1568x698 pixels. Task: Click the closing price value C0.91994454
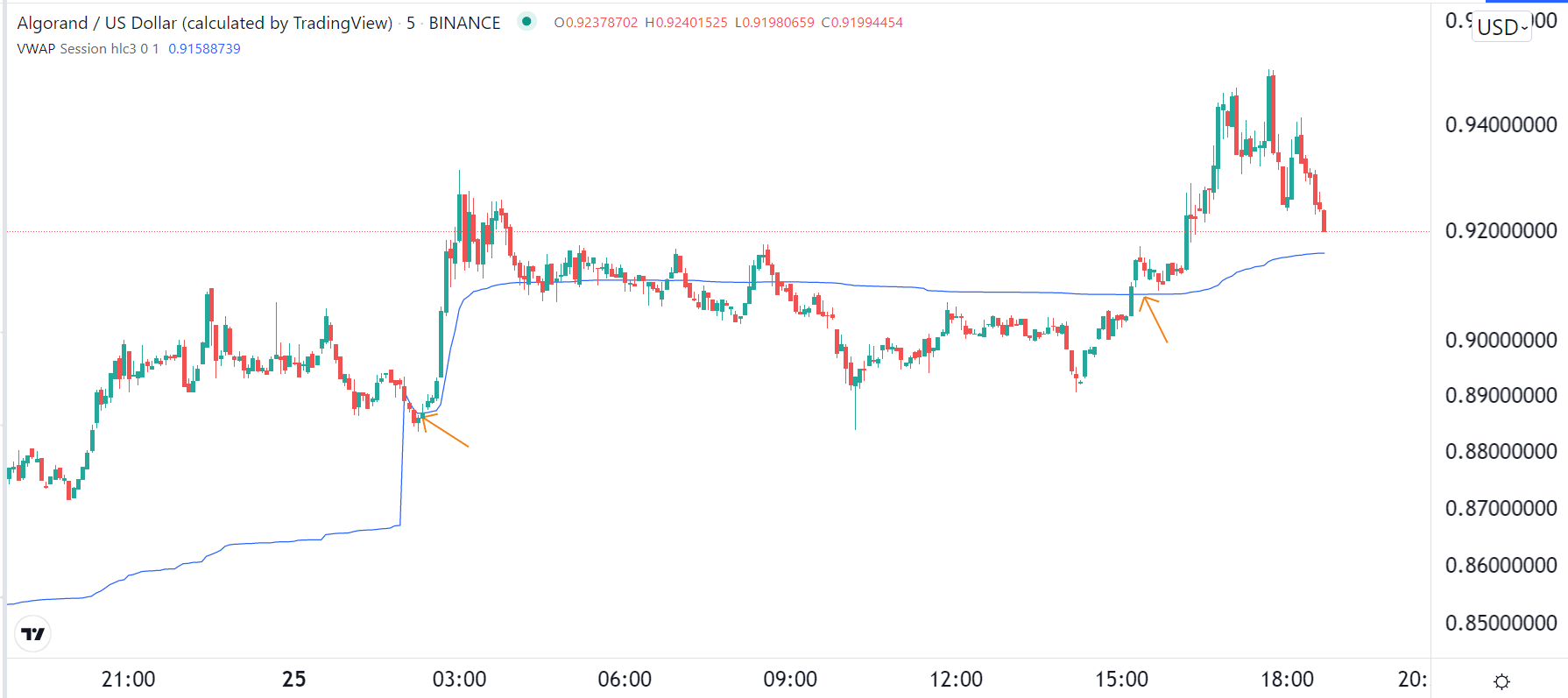[862, 23]
